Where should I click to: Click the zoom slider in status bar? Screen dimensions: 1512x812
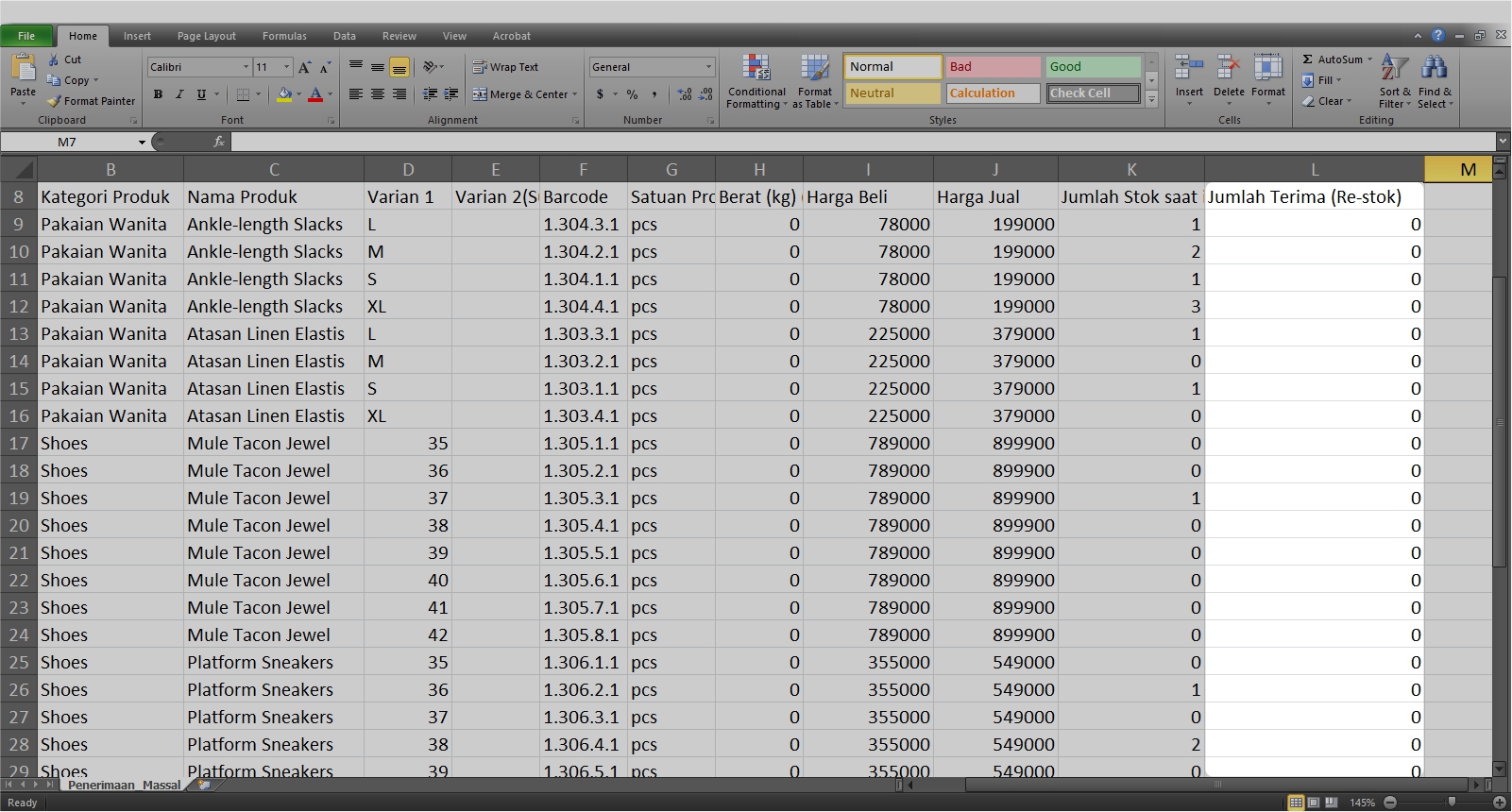(1452, 803)
